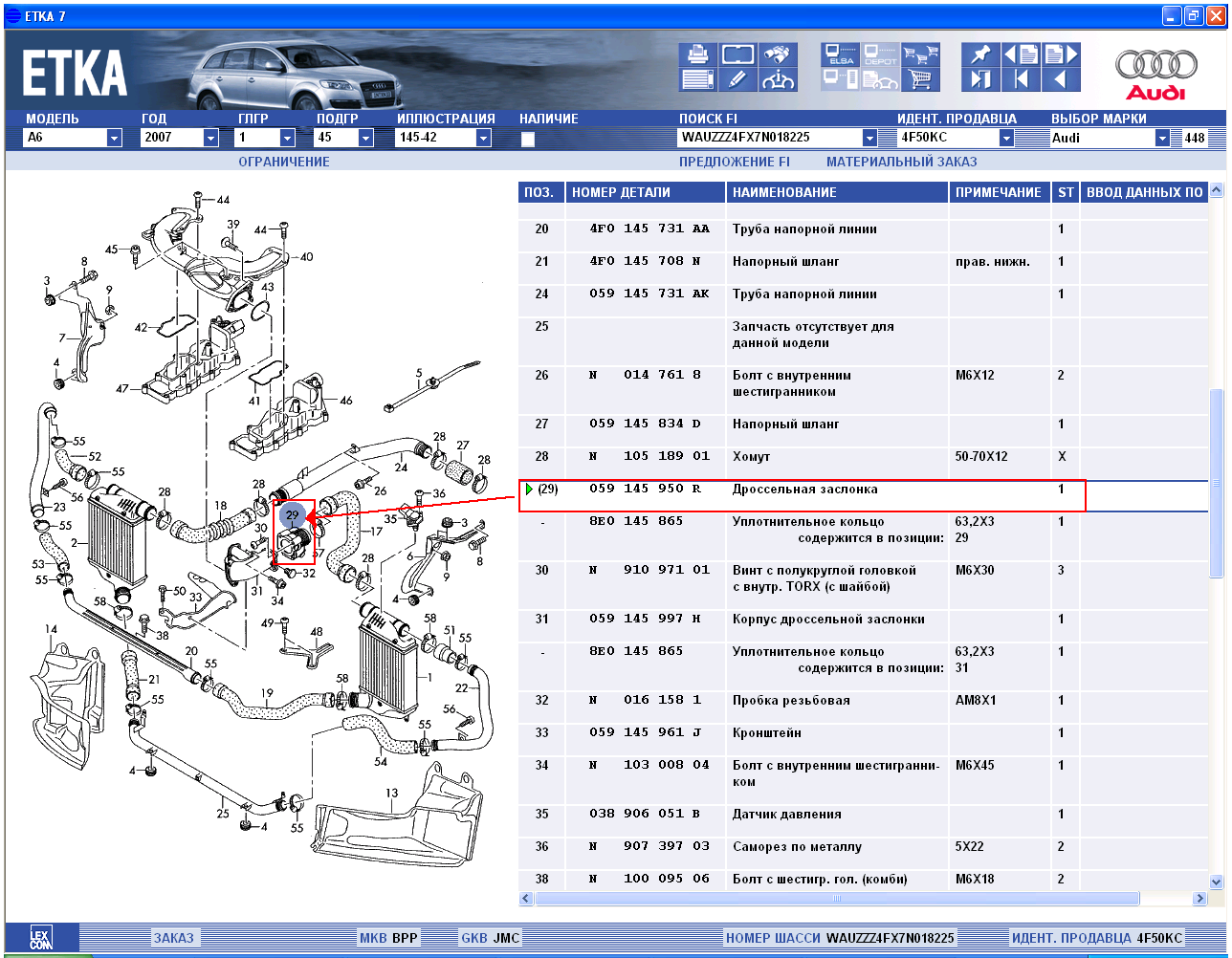Go to previous page with left-arrow document icon
Screen dimensions: 1232x958
pos(1021,54)
